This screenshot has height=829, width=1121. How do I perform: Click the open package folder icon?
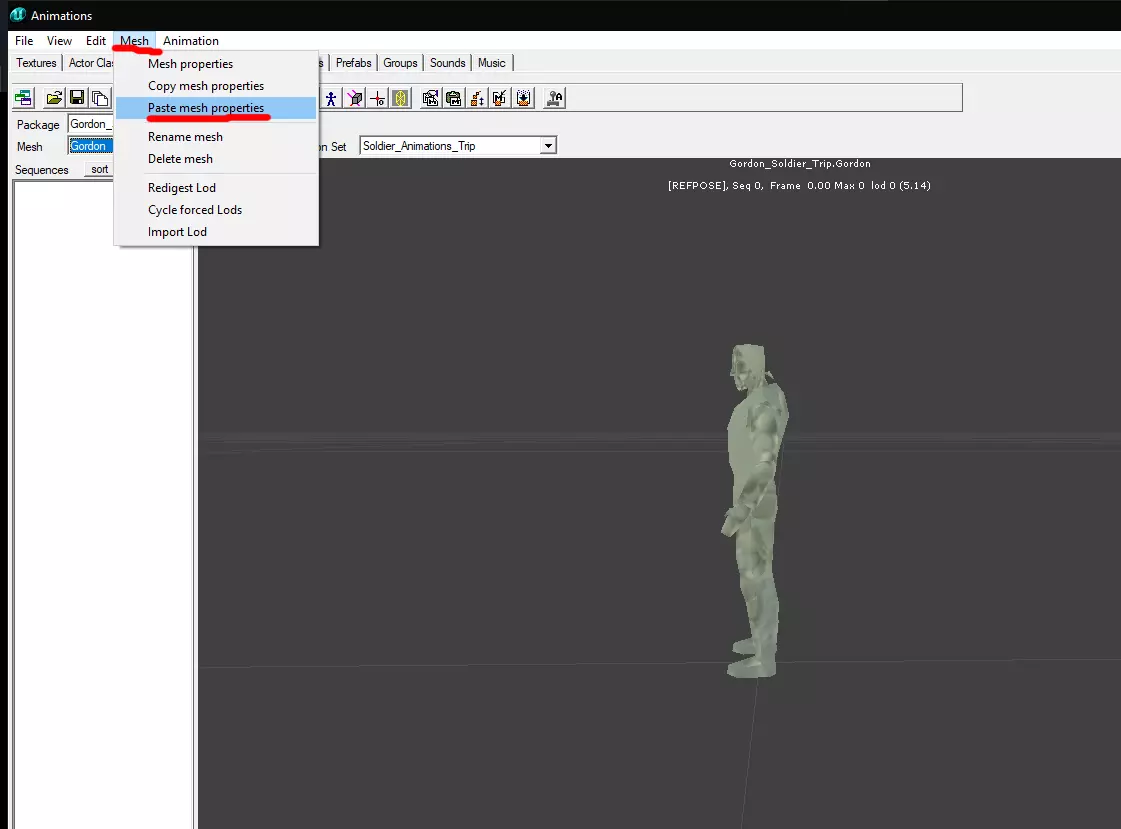click(x=54, y=98)
